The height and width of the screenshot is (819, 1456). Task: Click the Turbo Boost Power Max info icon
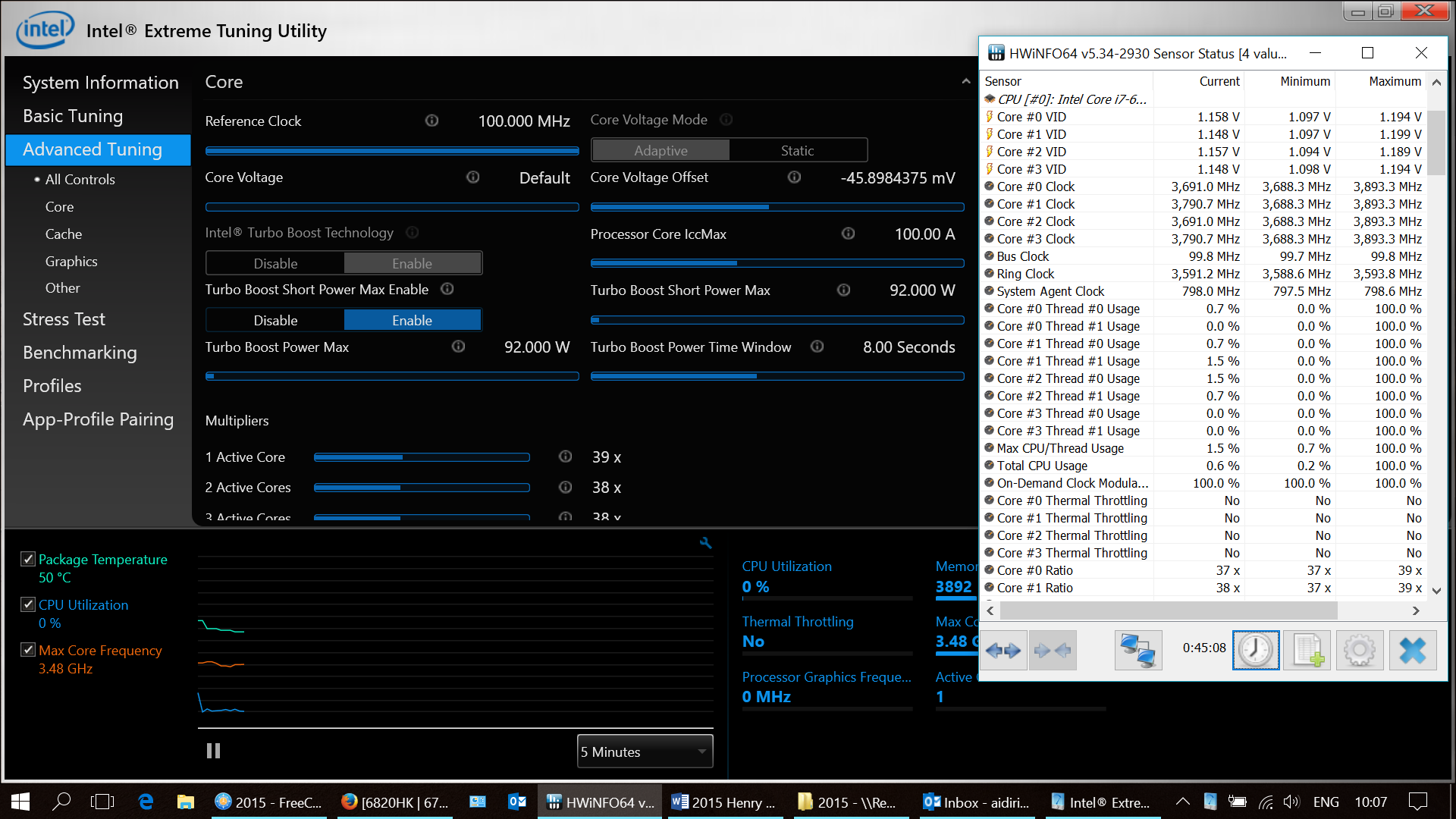(458, 347)
